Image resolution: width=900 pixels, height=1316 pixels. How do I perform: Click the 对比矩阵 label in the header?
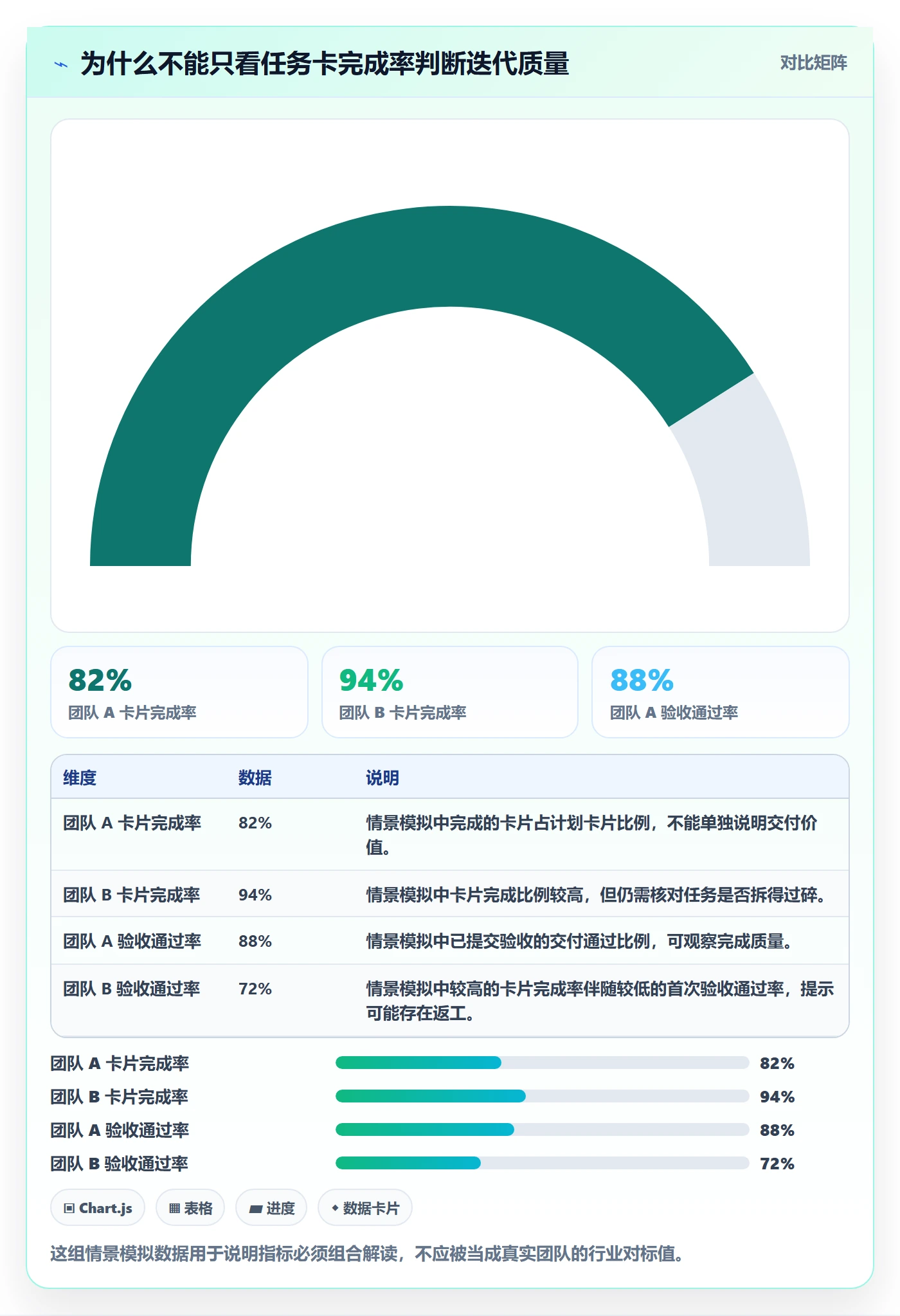[813, 63]
